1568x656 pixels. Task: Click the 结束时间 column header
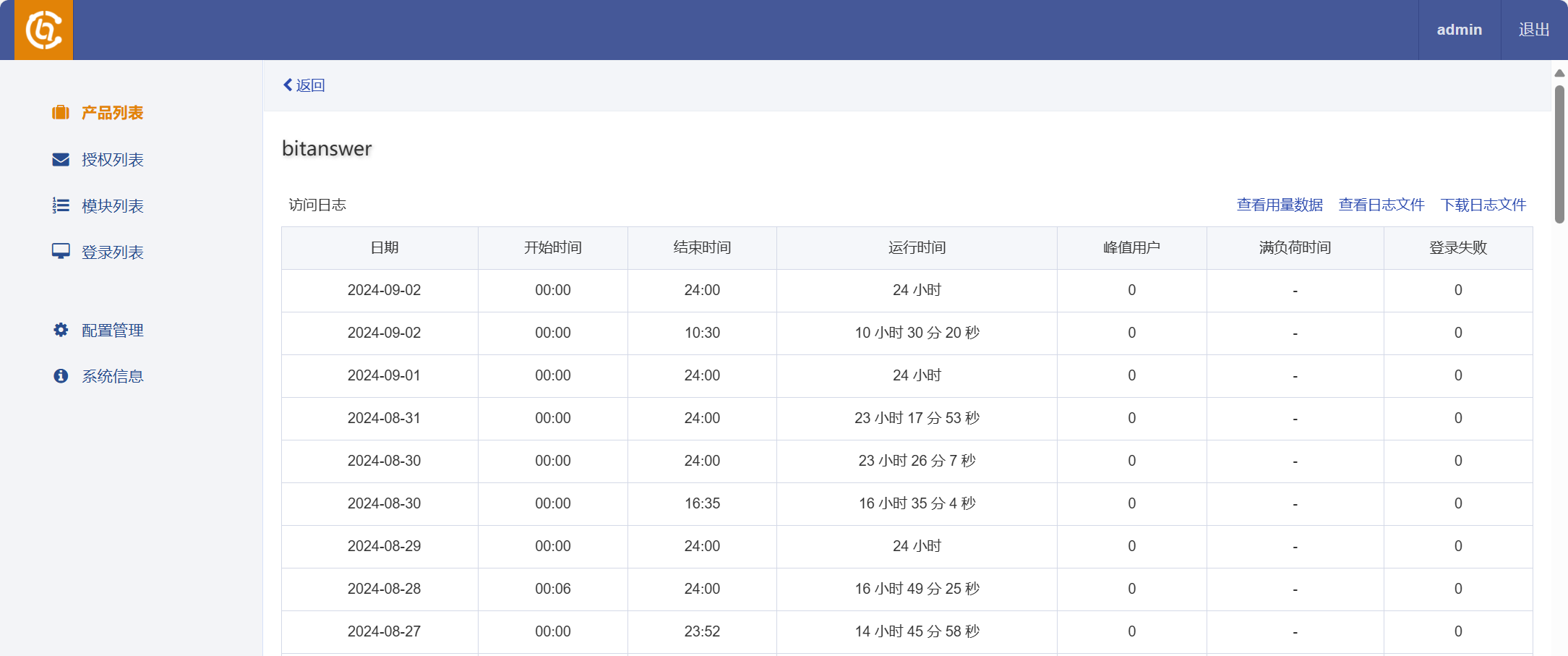(702, 247)
